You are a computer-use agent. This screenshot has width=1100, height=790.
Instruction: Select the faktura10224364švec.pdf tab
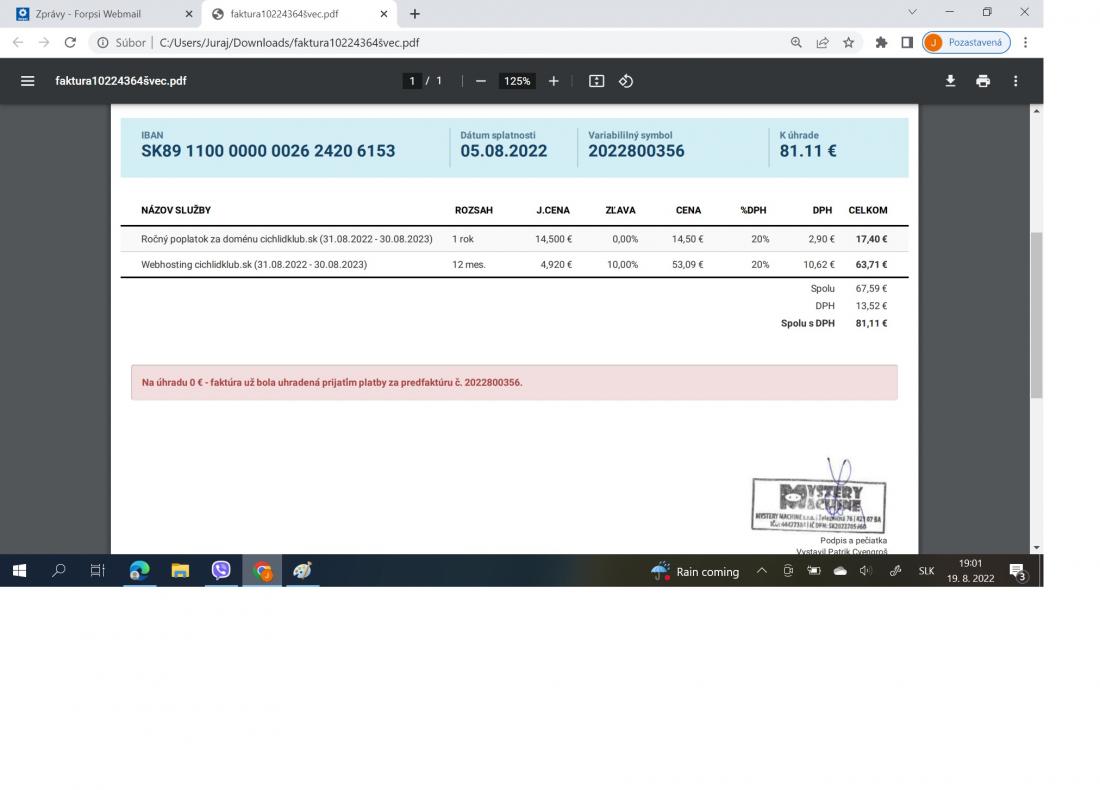pos(290,14)
